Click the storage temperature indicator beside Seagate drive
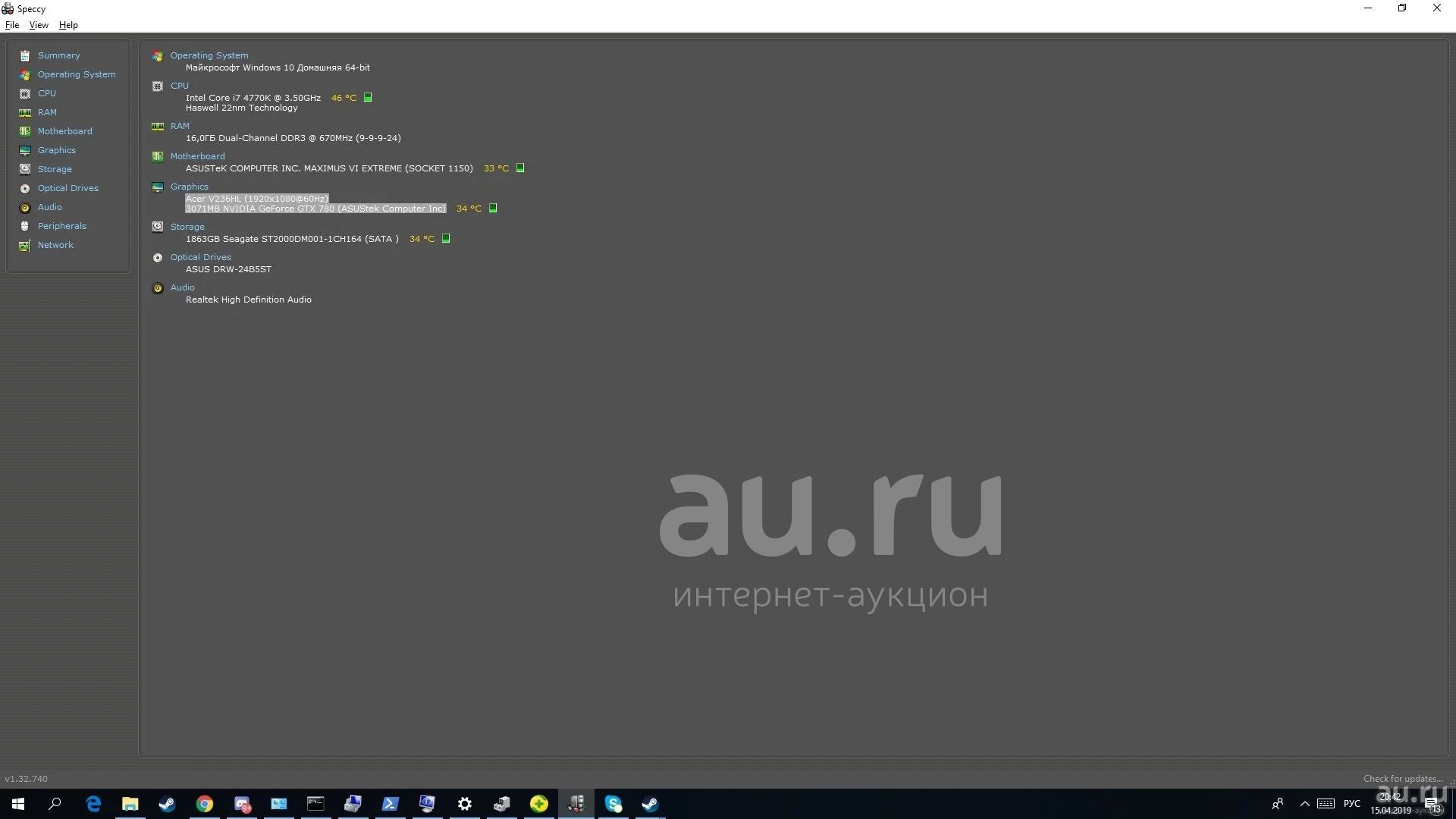This screenshot has width=1456, height=819. tap(446, 238)
